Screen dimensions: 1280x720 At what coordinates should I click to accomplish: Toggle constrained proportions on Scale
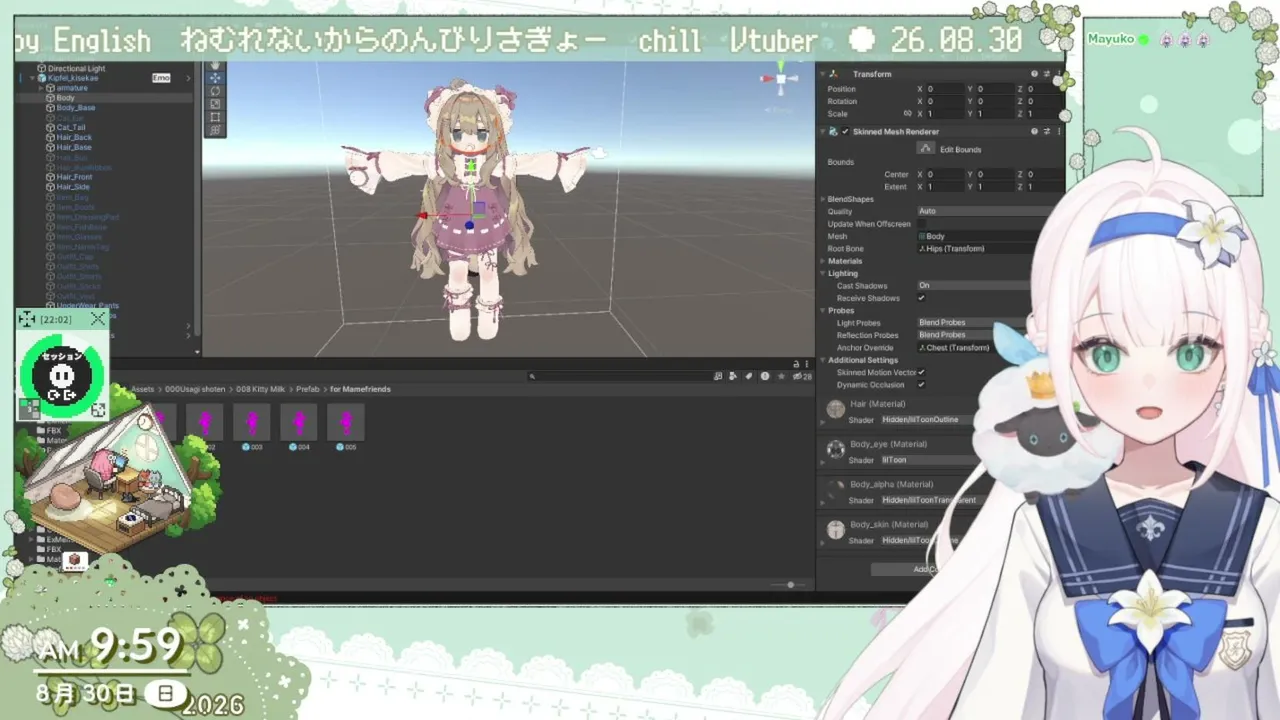[x=907, y=114]
